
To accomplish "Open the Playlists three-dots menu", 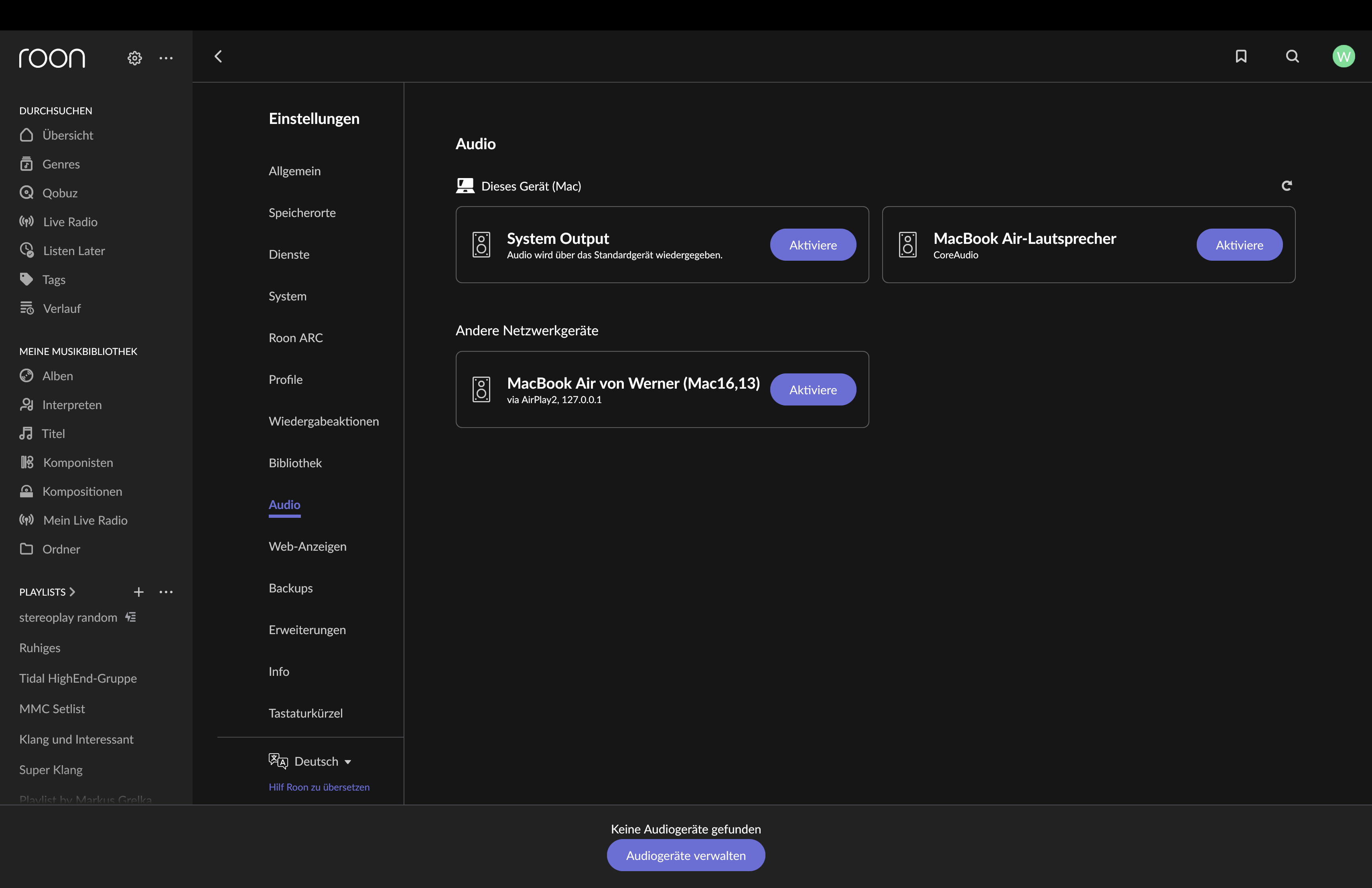I will coord(166,592).
